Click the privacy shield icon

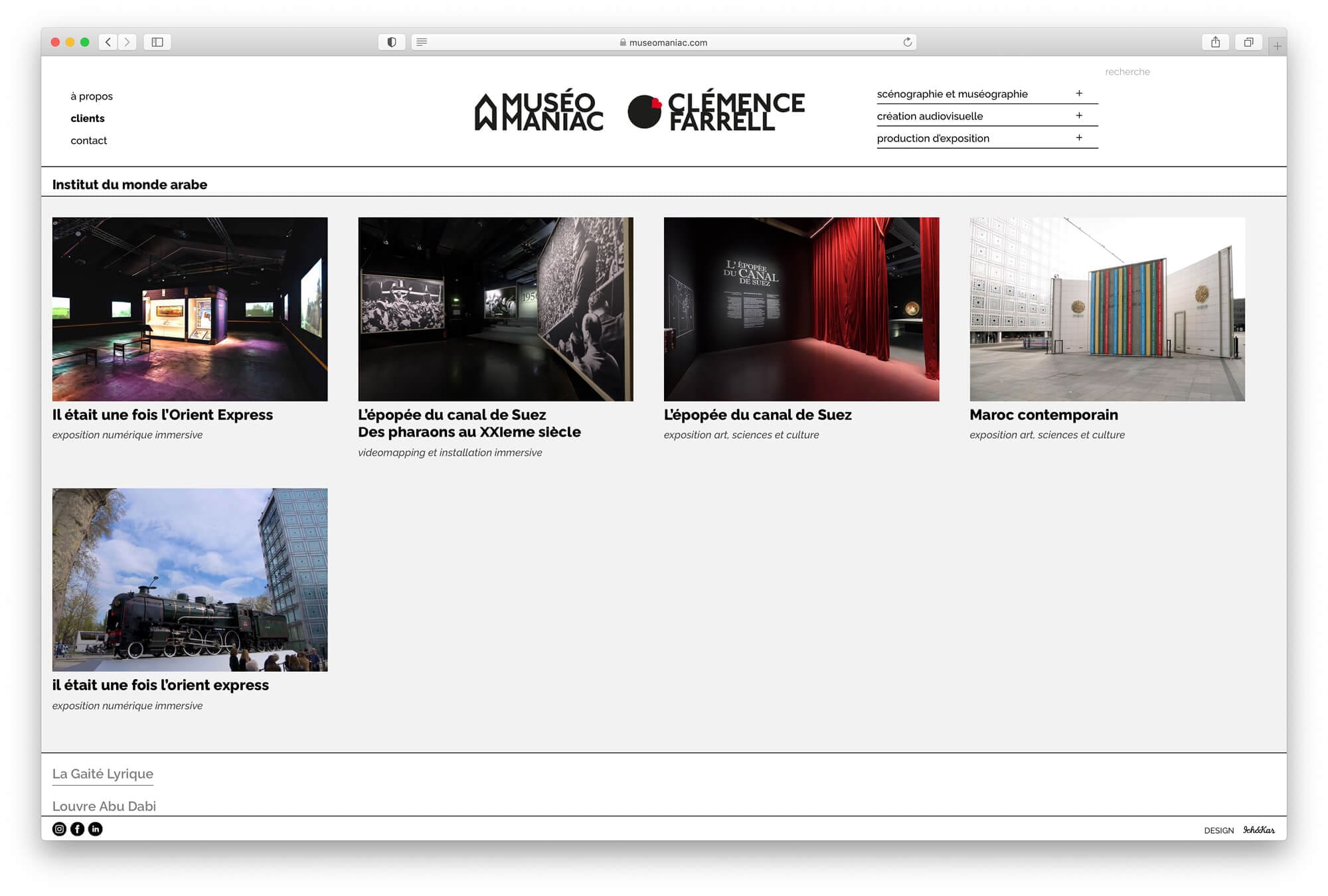392,42
